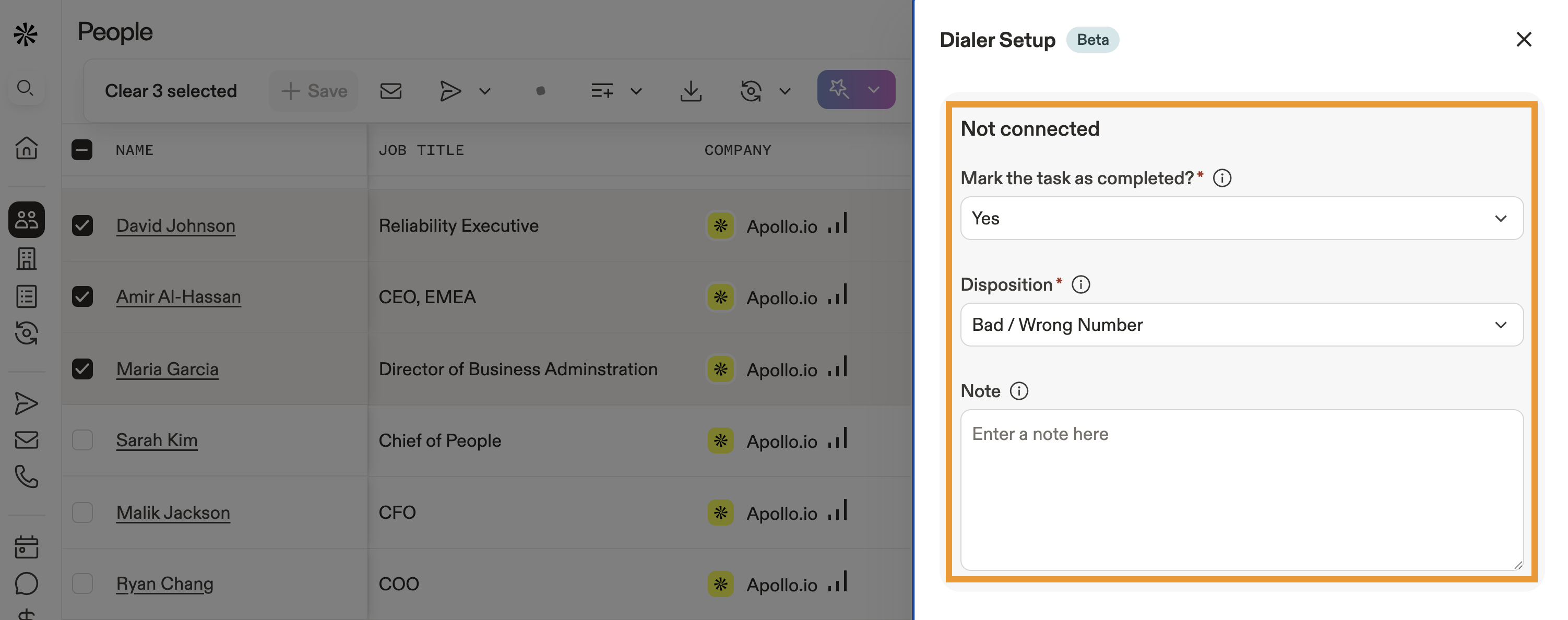Screen dimensions: 1568x620
Task: Check the Sarah Kim row checkbox
Action: 82,440
